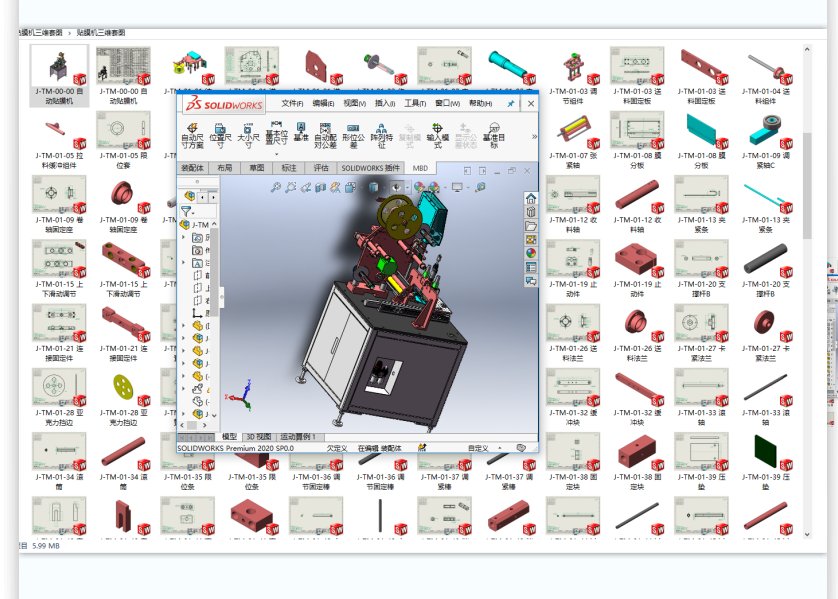Screen dimensions: 838x599
Task: Click the 自动配对公差 auto pair tolerance tool
Action: tap(325, 136)
